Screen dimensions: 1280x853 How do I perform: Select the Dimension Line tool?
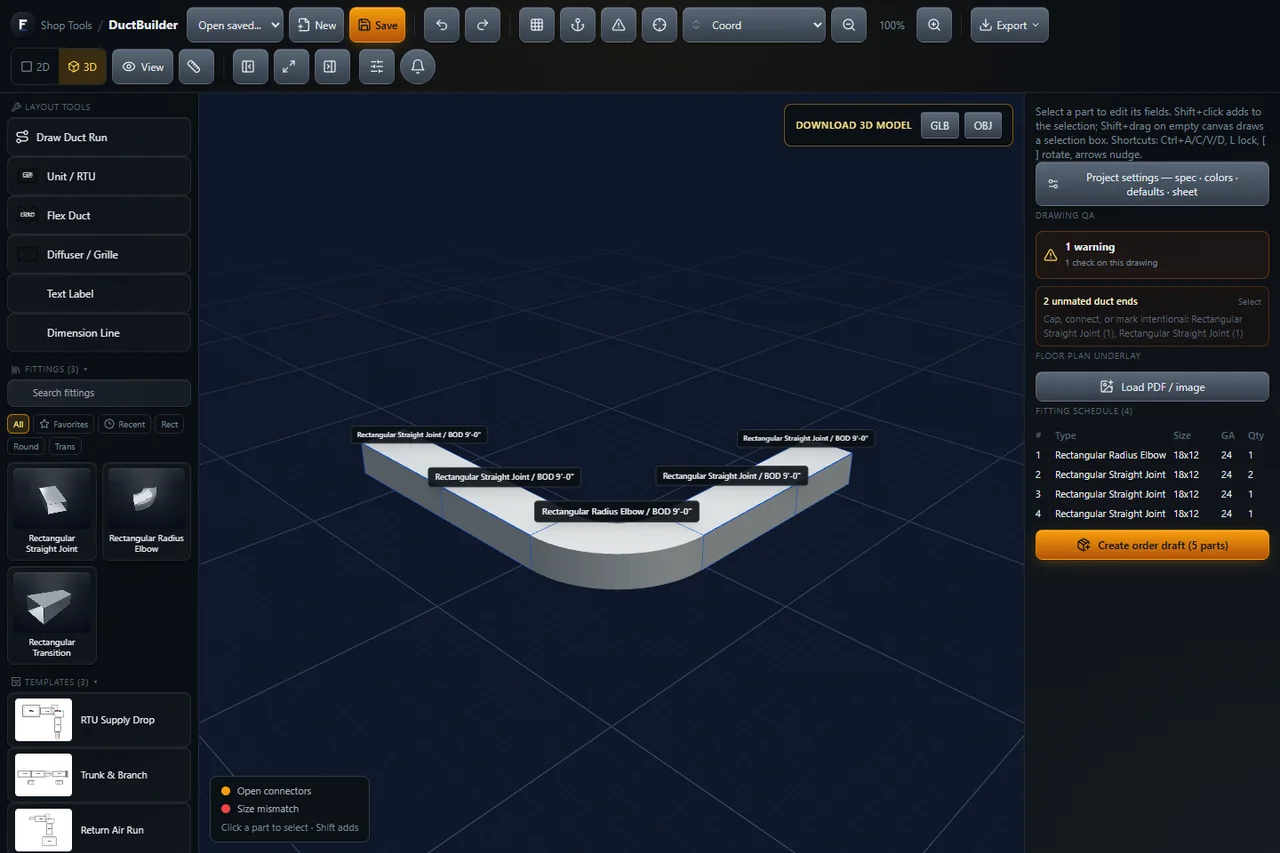(99, 332)
